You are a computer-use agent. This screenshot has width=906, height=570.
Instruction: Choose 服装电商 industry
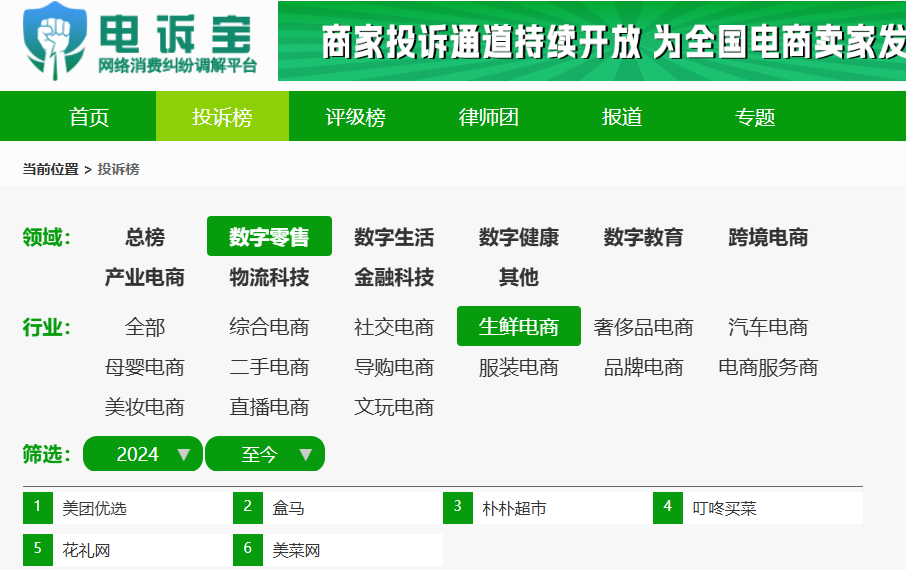(x=519, y=367)
